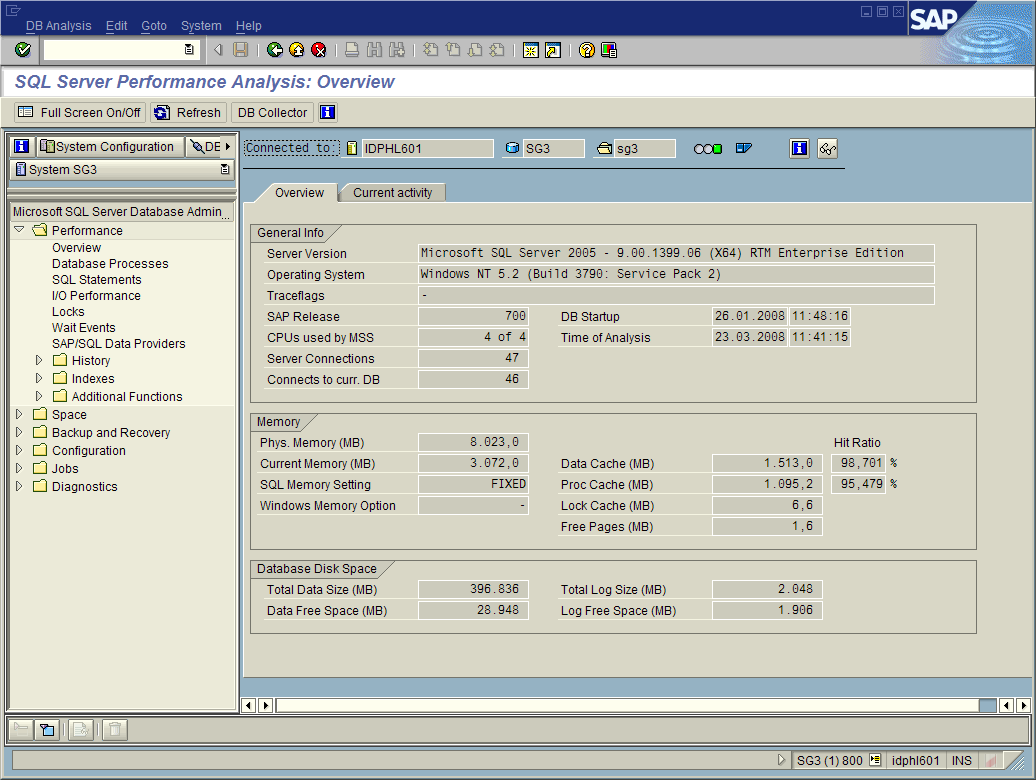Click the Find Next binoculars icon

396,50
